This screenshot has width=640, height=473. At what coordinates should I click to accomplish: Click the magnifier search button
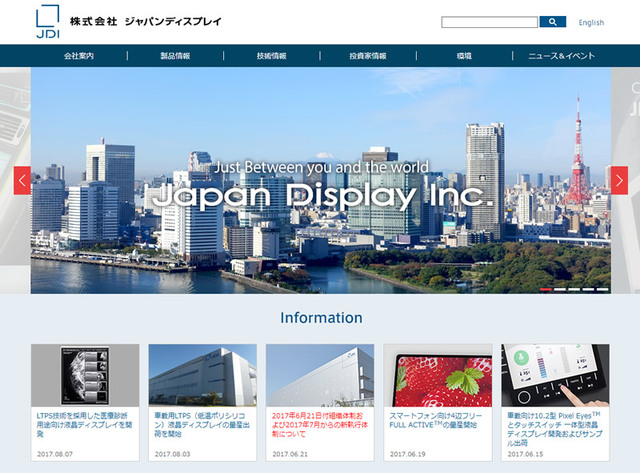[x=553, y=22]
